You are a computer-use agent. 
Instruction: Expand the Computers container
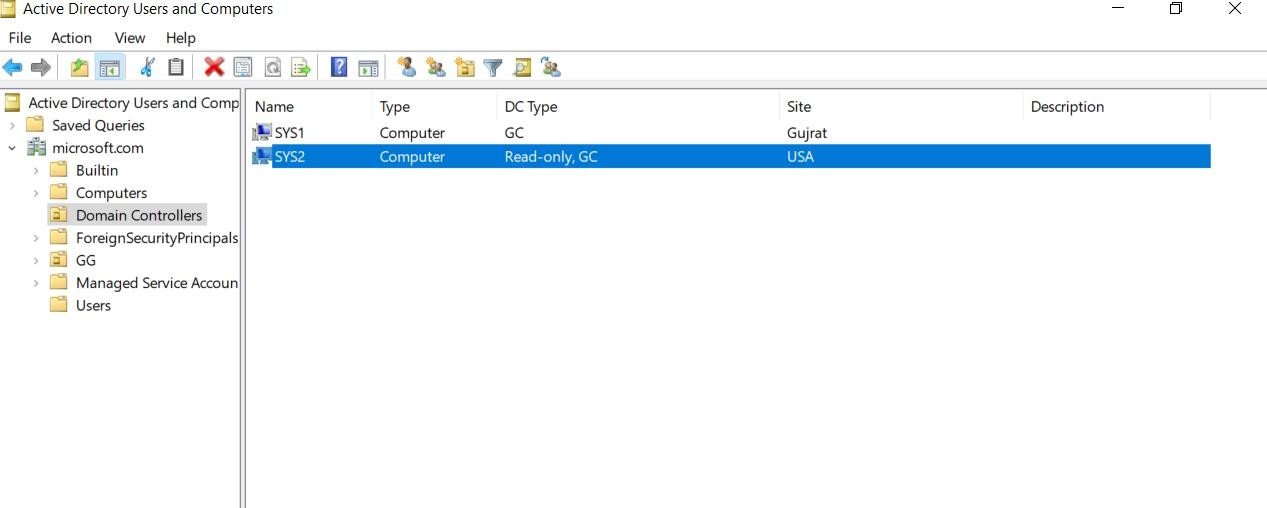pyautogui.click(x=36, y=193)
